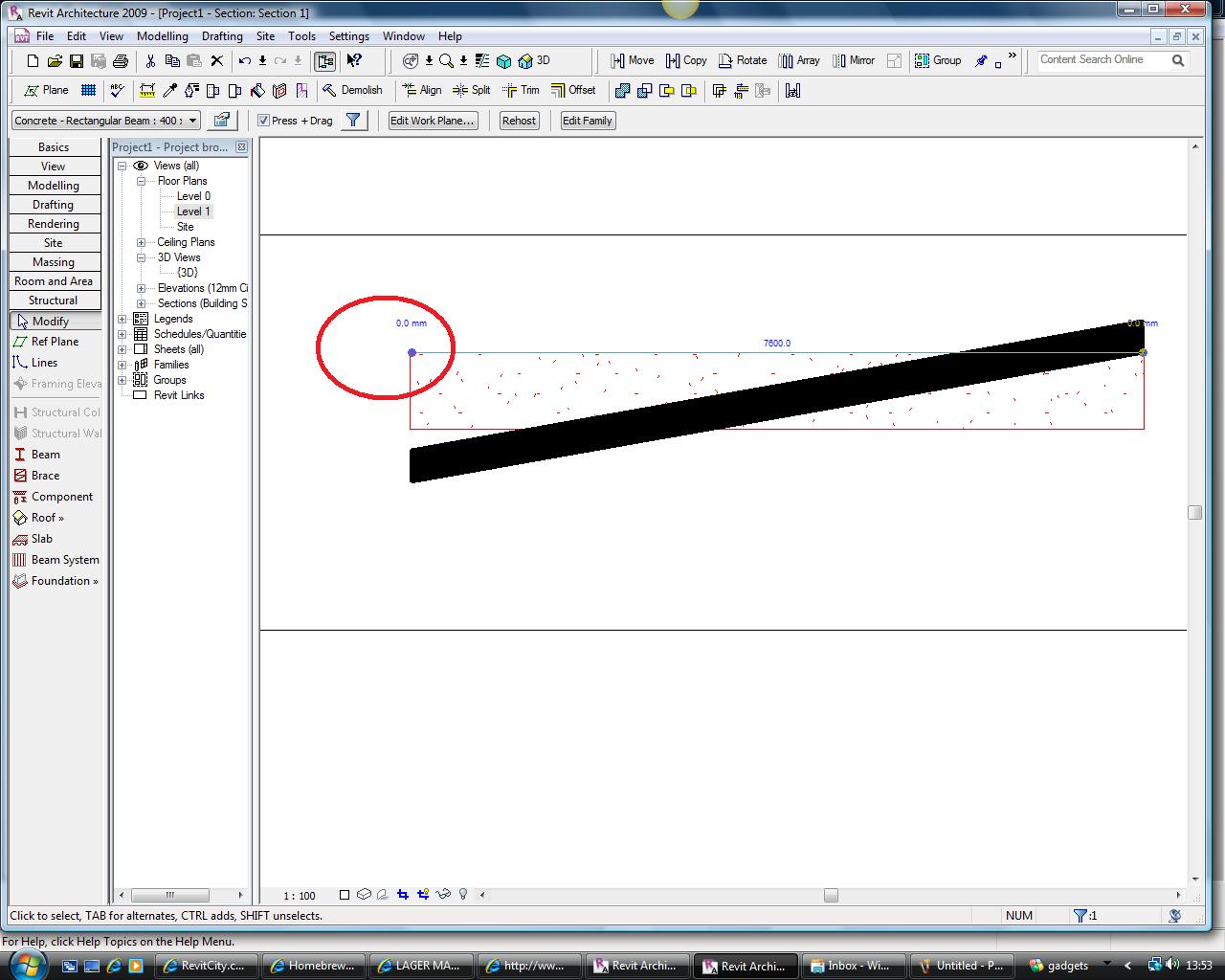Delete the selected element
The height and width of the screenshot is (980, 1225).
216,60
